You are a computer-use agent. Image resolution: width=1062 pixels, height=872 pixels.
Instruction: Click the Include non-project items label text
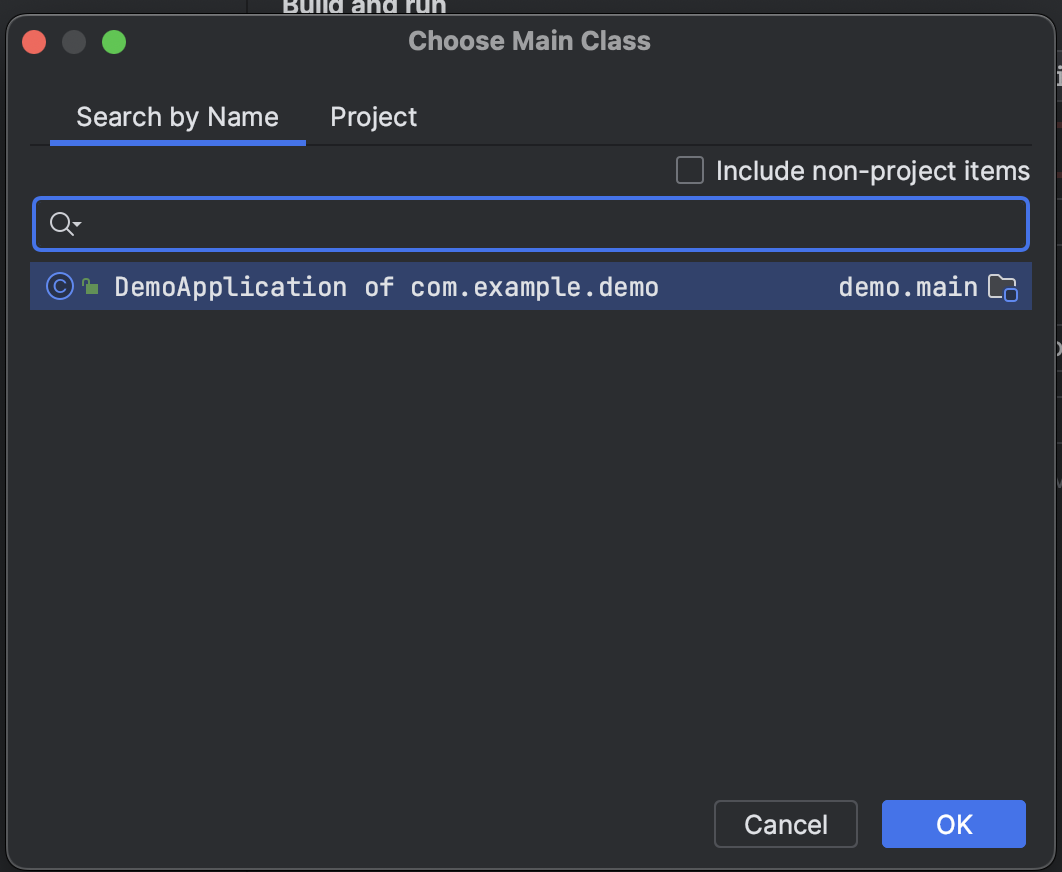pos(872,171)
